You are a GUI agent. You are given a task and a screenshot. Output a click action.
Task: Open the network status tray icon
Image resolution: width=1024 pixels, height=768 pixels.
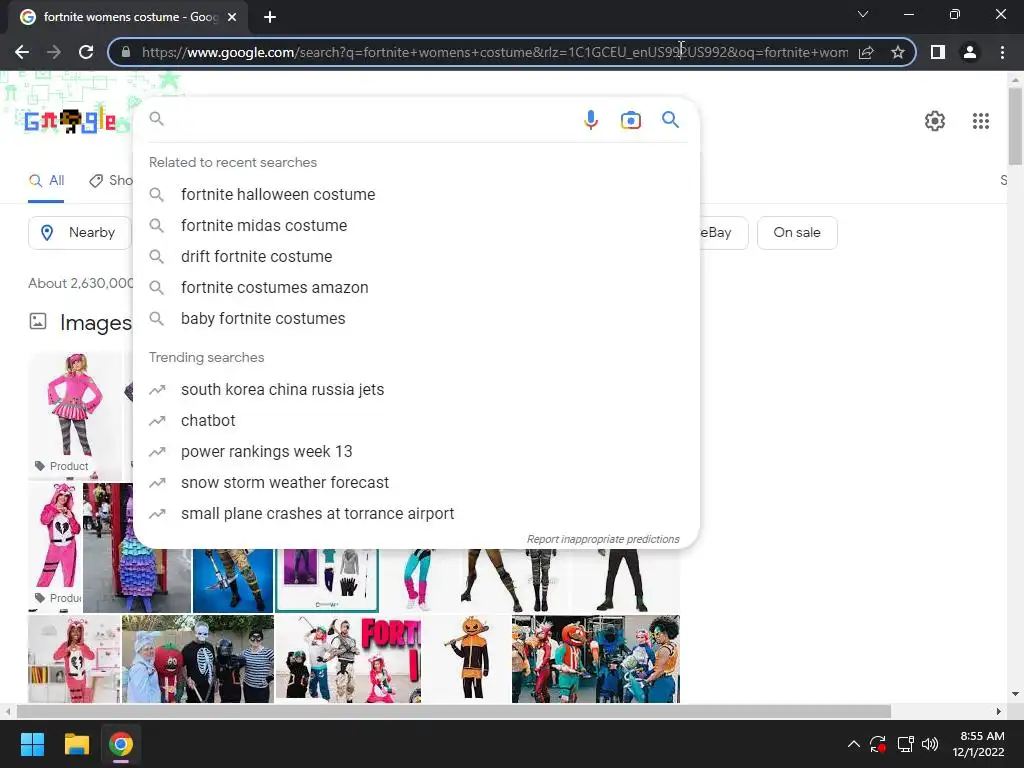click(905, 744)
